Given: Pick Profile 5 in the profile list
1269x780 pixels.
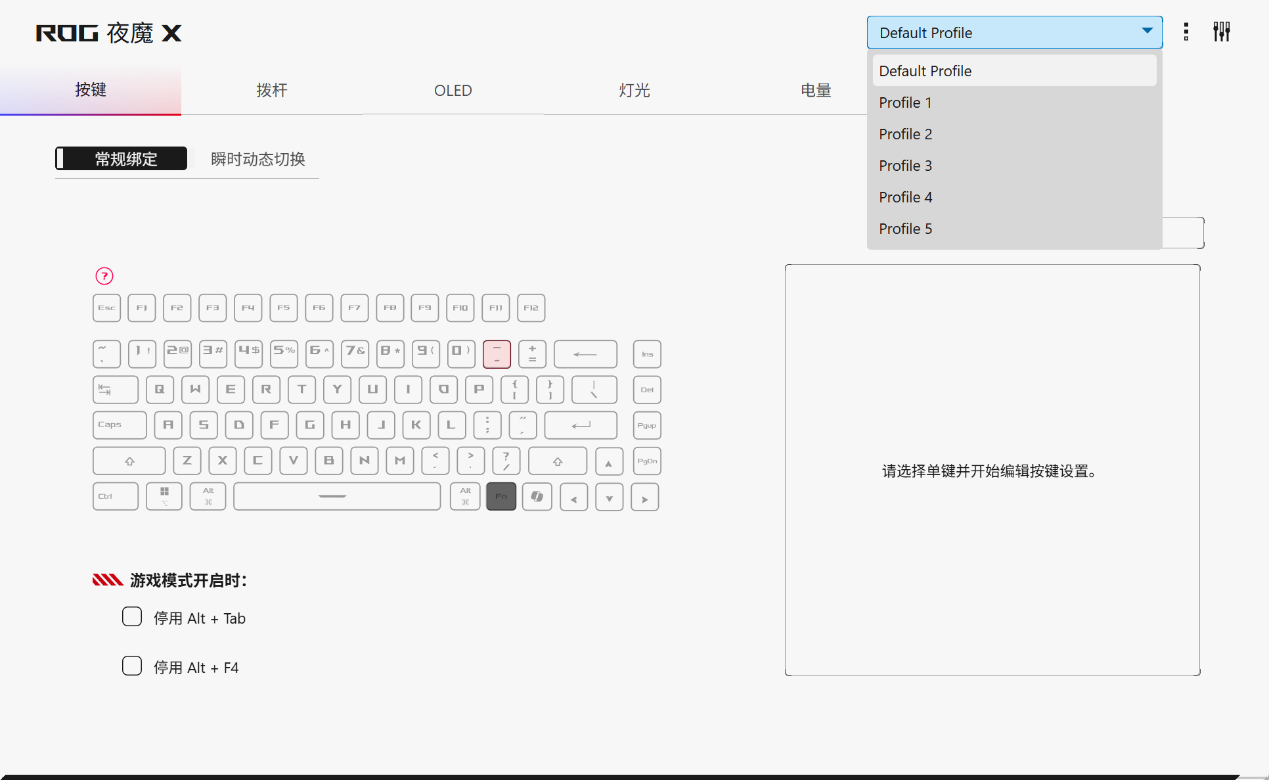Looking at the screenshot, I should coord(906,229).
